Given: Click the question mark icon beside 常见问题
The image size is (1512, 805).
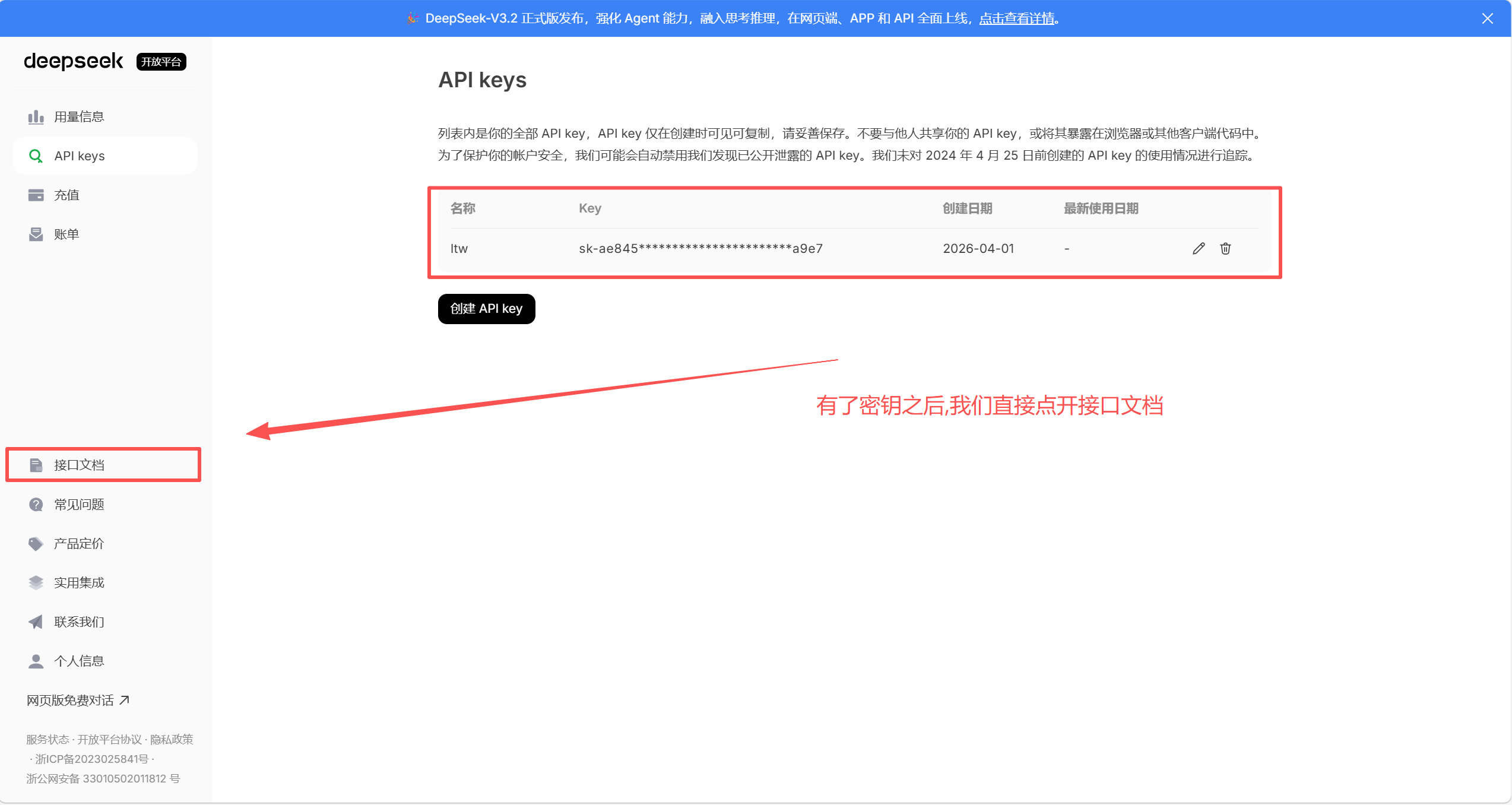Looking at the screenshot, I should (36, 505).
